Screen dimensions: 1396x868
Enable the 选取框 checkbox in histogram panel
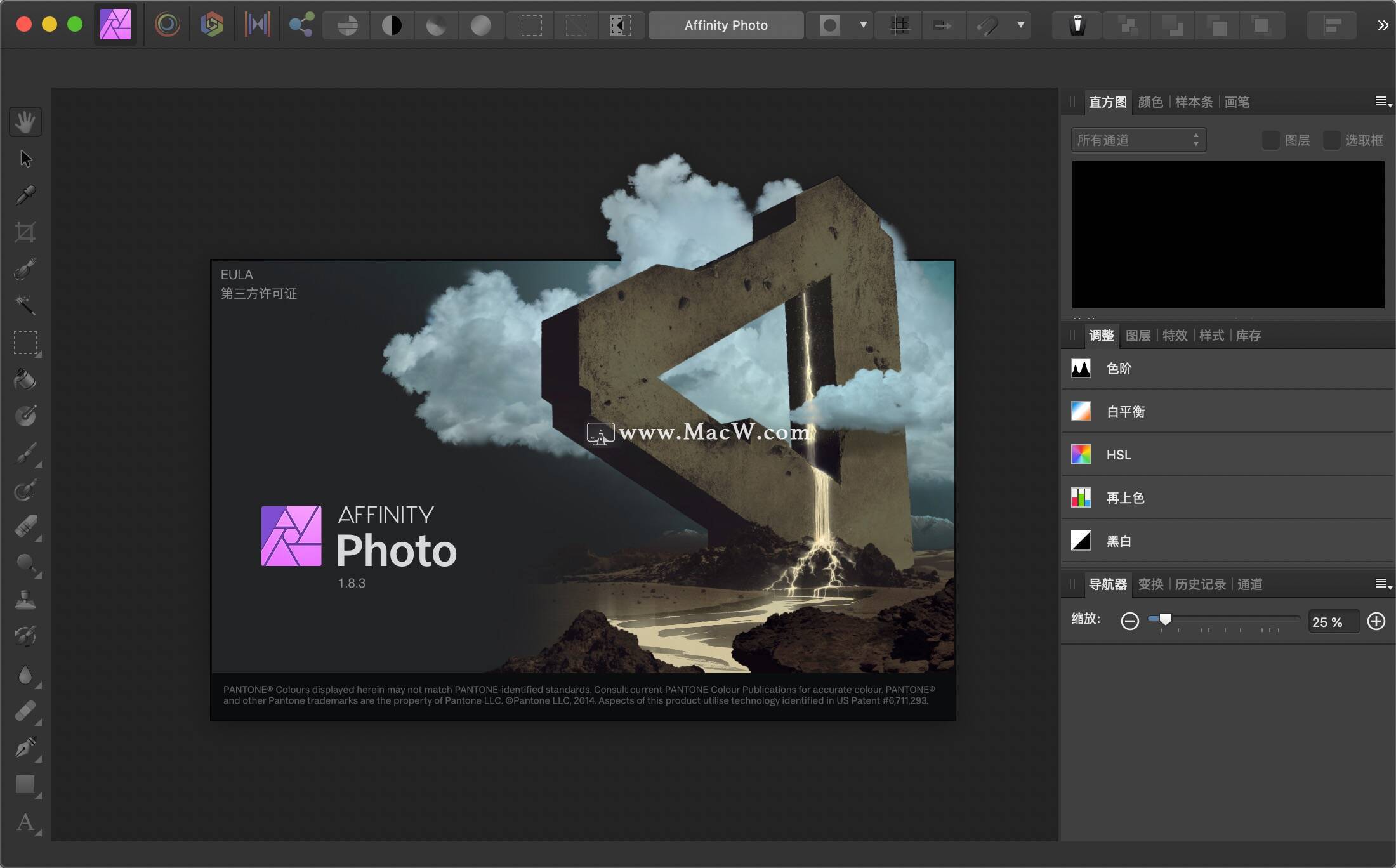pyautogui.click(x=1332, y=140)
